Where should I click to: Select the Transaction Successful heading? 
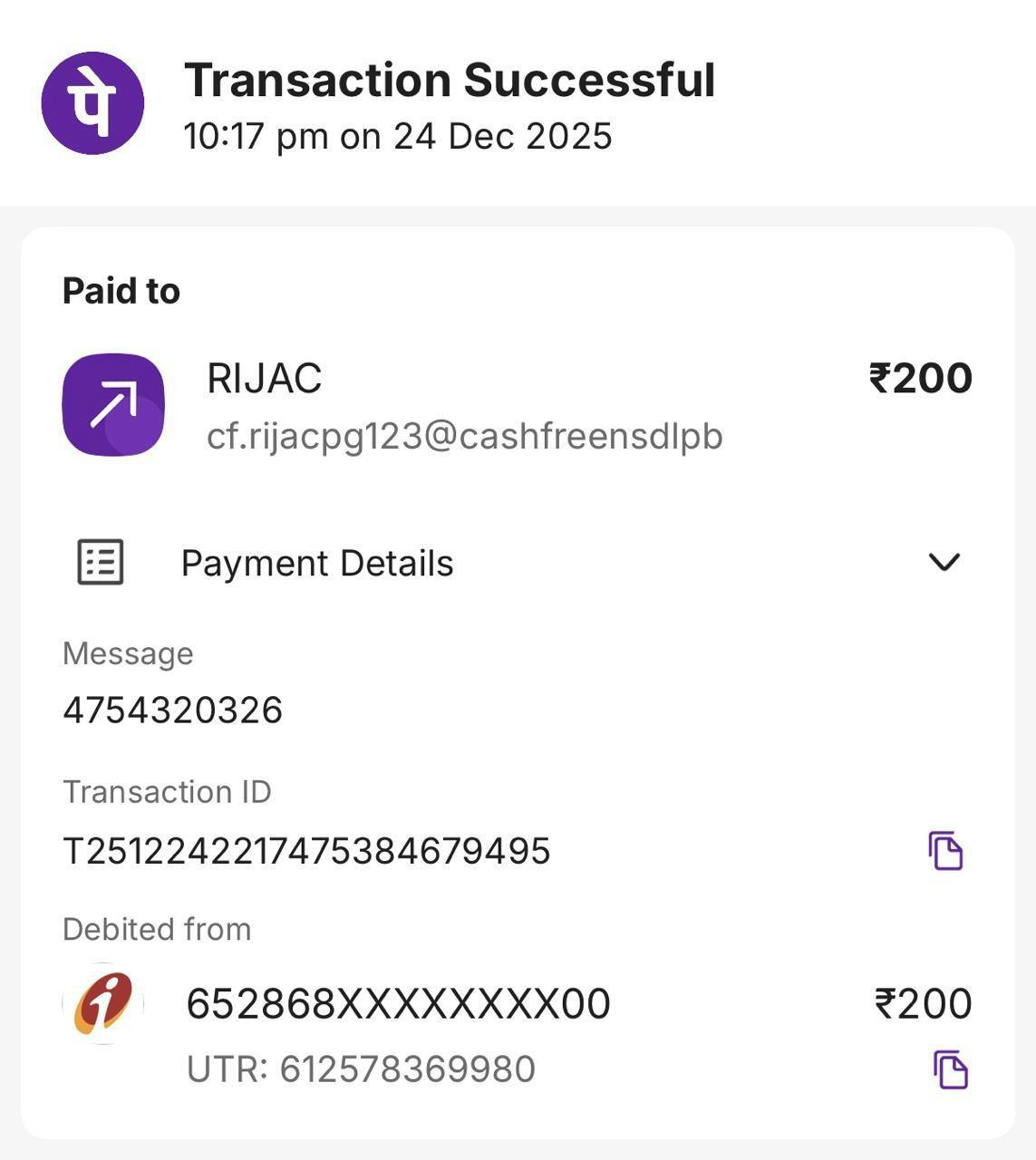pos(450,80)
